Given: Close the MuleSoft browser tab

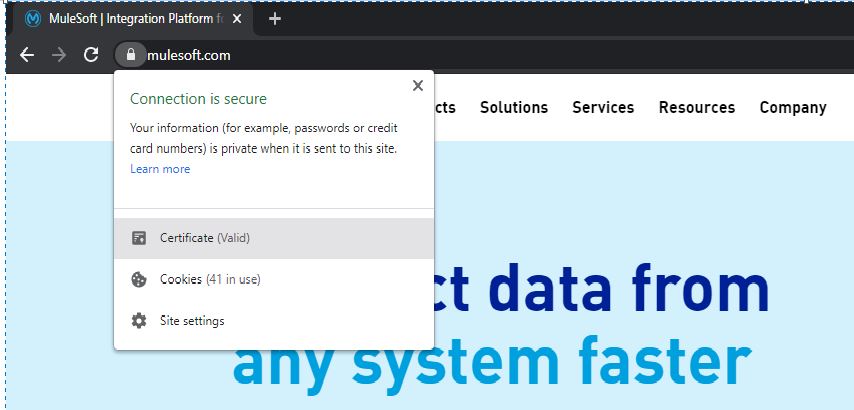Looking at the screenshot, I should (236, 19).
